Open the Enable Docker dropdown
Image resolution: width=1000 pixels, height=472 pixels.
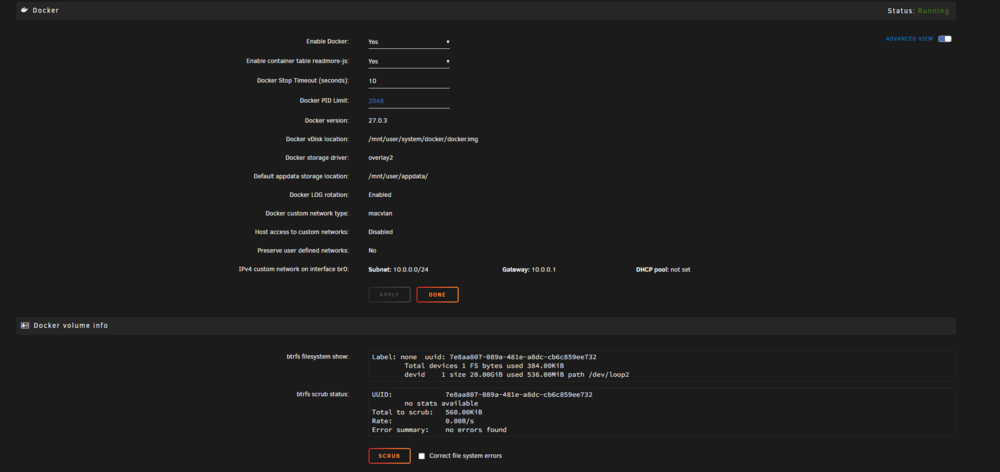pos(409,42)
